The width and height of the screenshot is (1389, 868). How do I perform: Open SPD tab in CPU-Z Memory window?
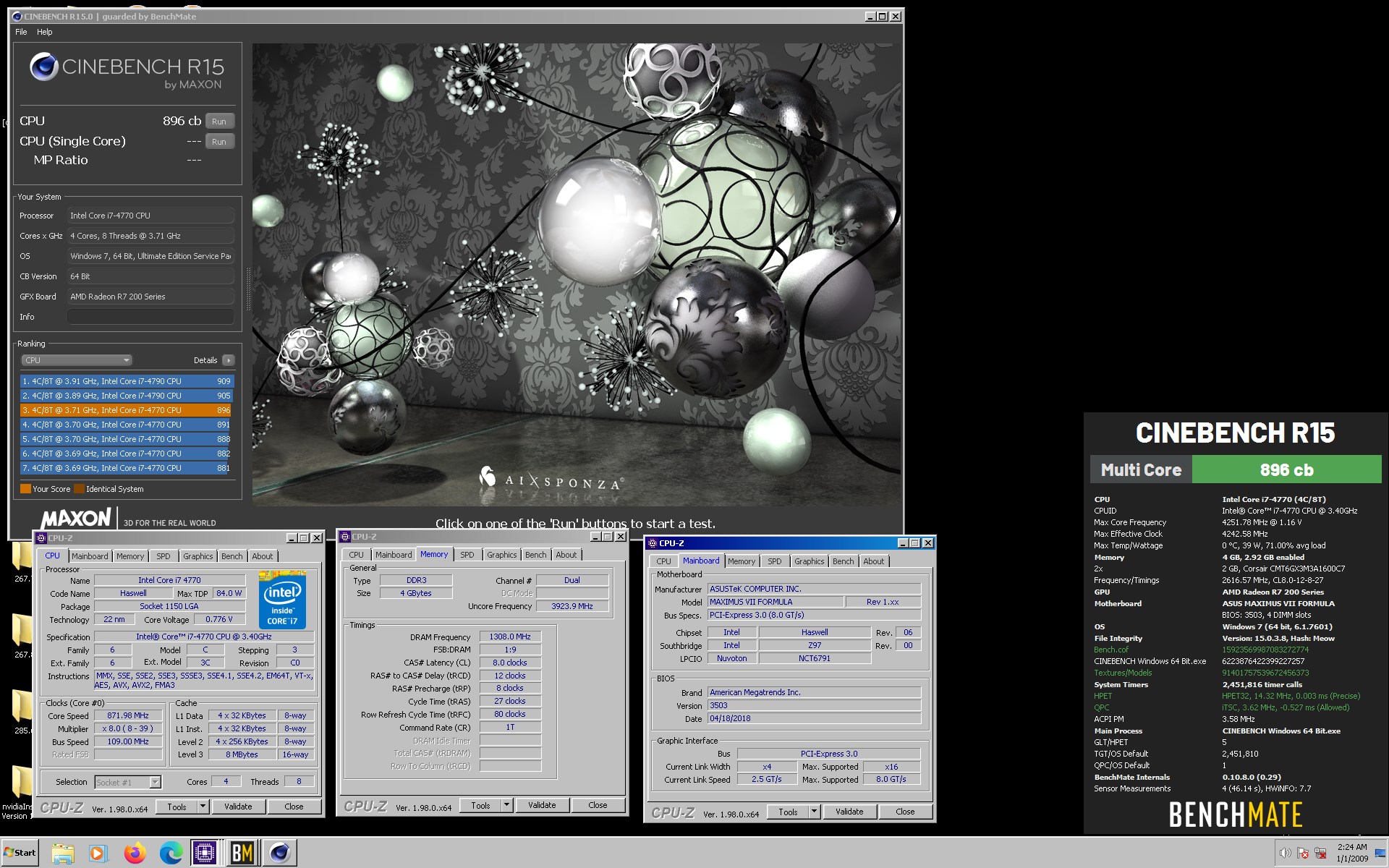coord(467,555)
